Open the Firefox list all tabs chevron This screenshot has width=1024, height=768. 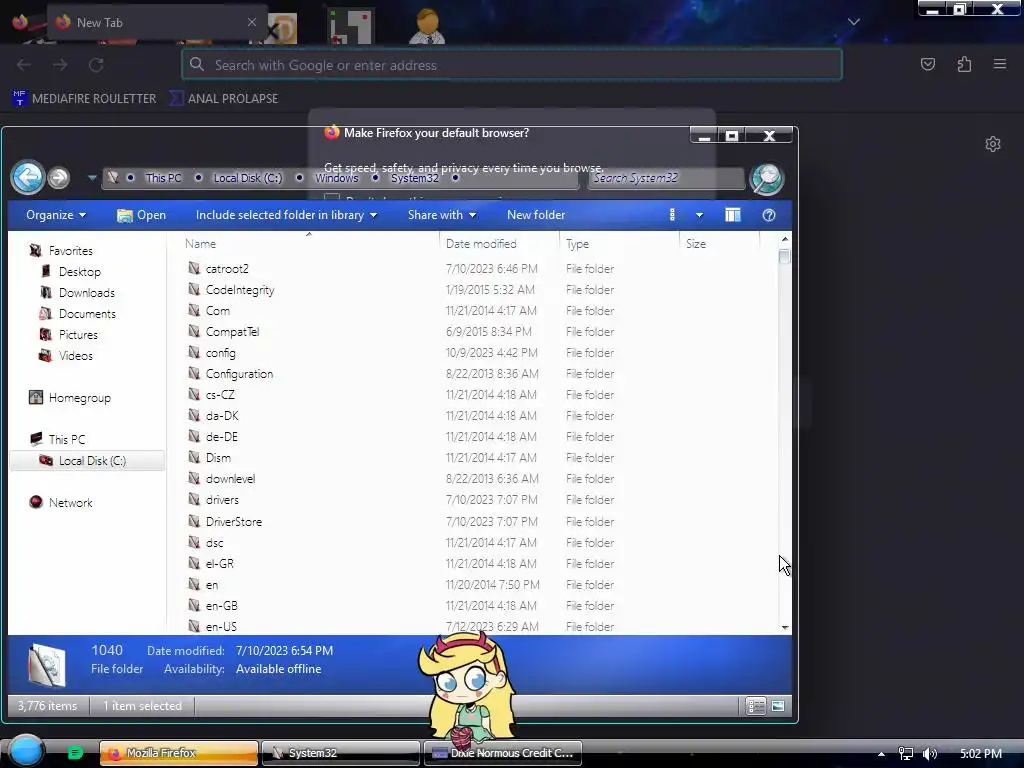click(x=854, y=22)
